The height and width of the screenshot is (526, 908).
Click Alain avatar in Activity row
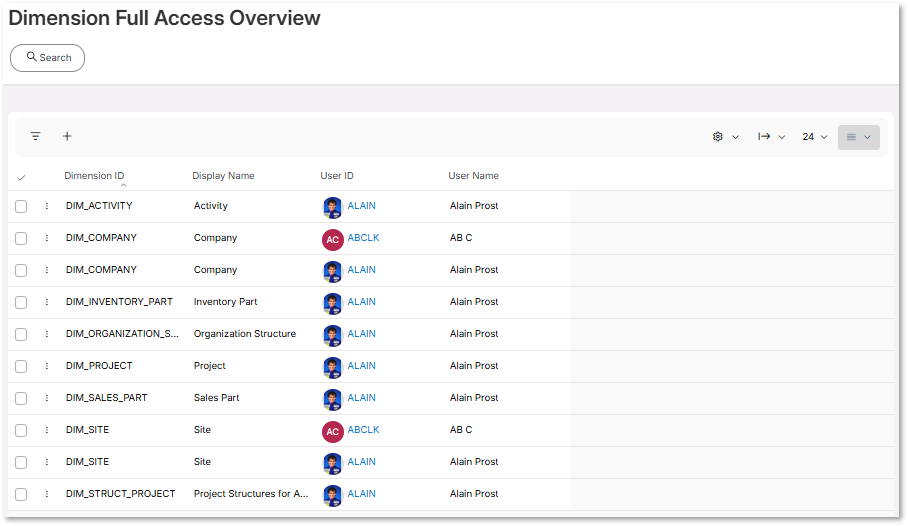click(x=332, y=207)
